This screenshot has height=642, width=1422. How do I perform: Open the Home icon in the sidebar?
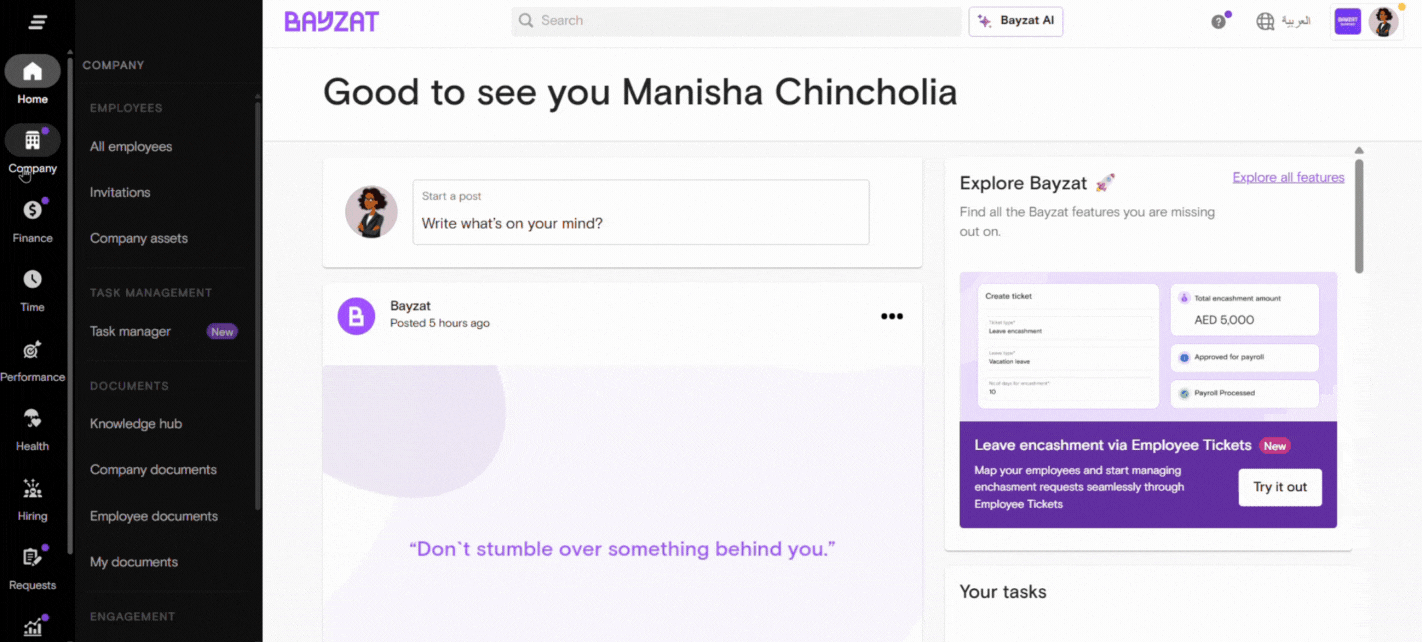pyautogui.click(x=32, y=71)
